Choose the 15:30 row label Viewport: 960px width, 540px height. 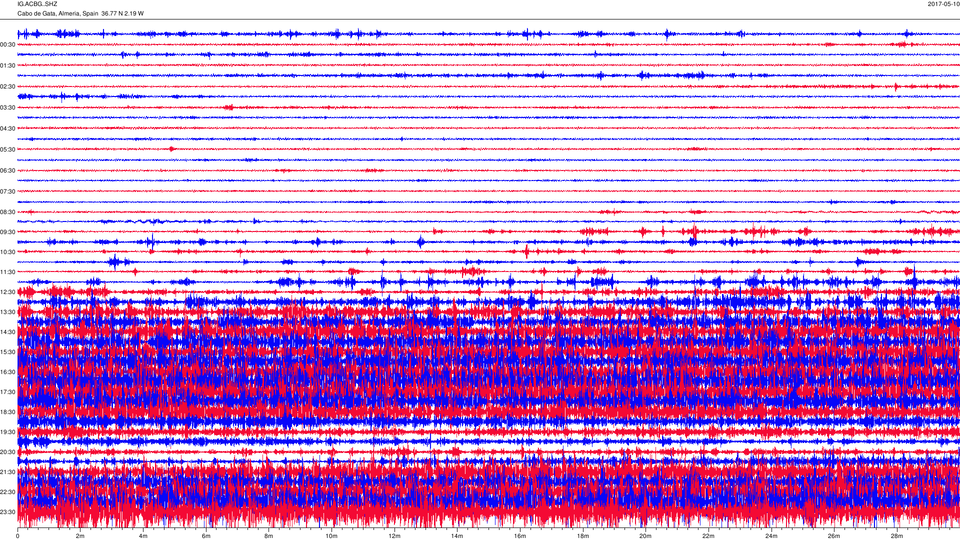click(x=8, y=352)
